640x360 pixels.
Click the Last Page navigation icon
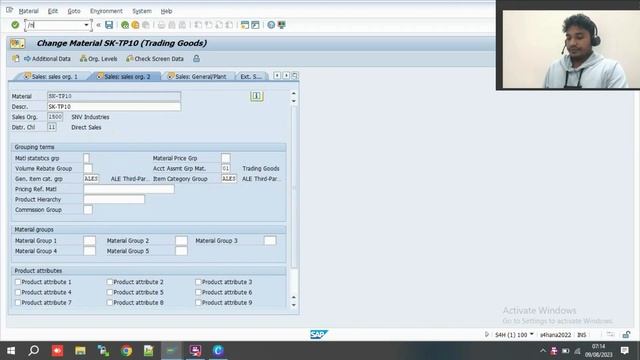coord(229,25)
